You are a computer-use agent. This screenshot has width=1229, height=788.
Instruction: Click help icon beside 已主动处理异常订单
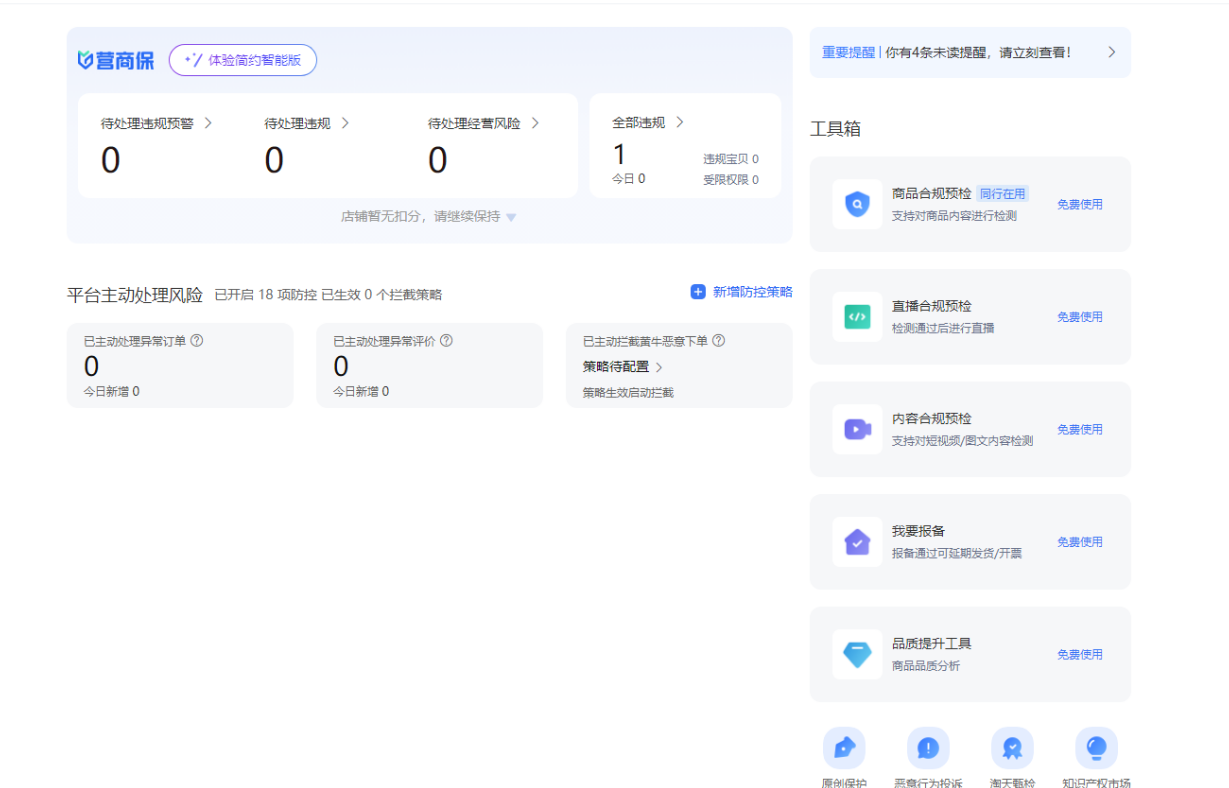click(x=197, y=340)
